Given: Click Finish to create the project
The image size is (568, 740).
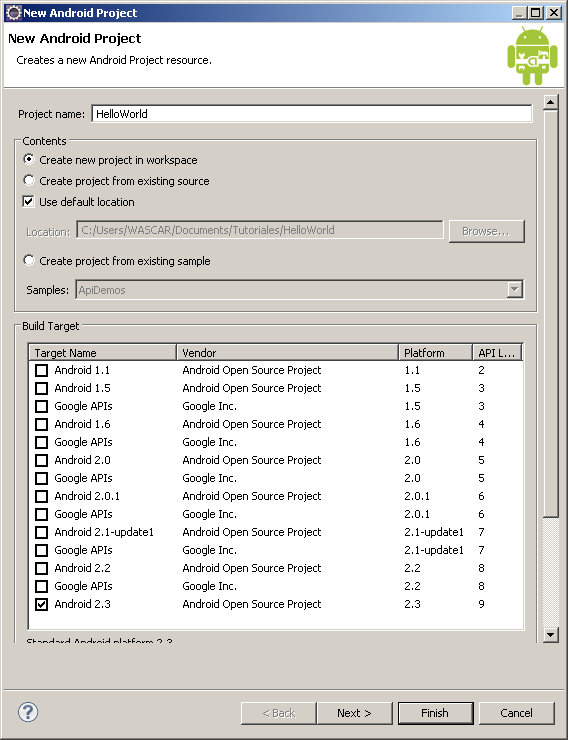Looking at the screenshot, I should pyautogui.click(x=435, y=713).
